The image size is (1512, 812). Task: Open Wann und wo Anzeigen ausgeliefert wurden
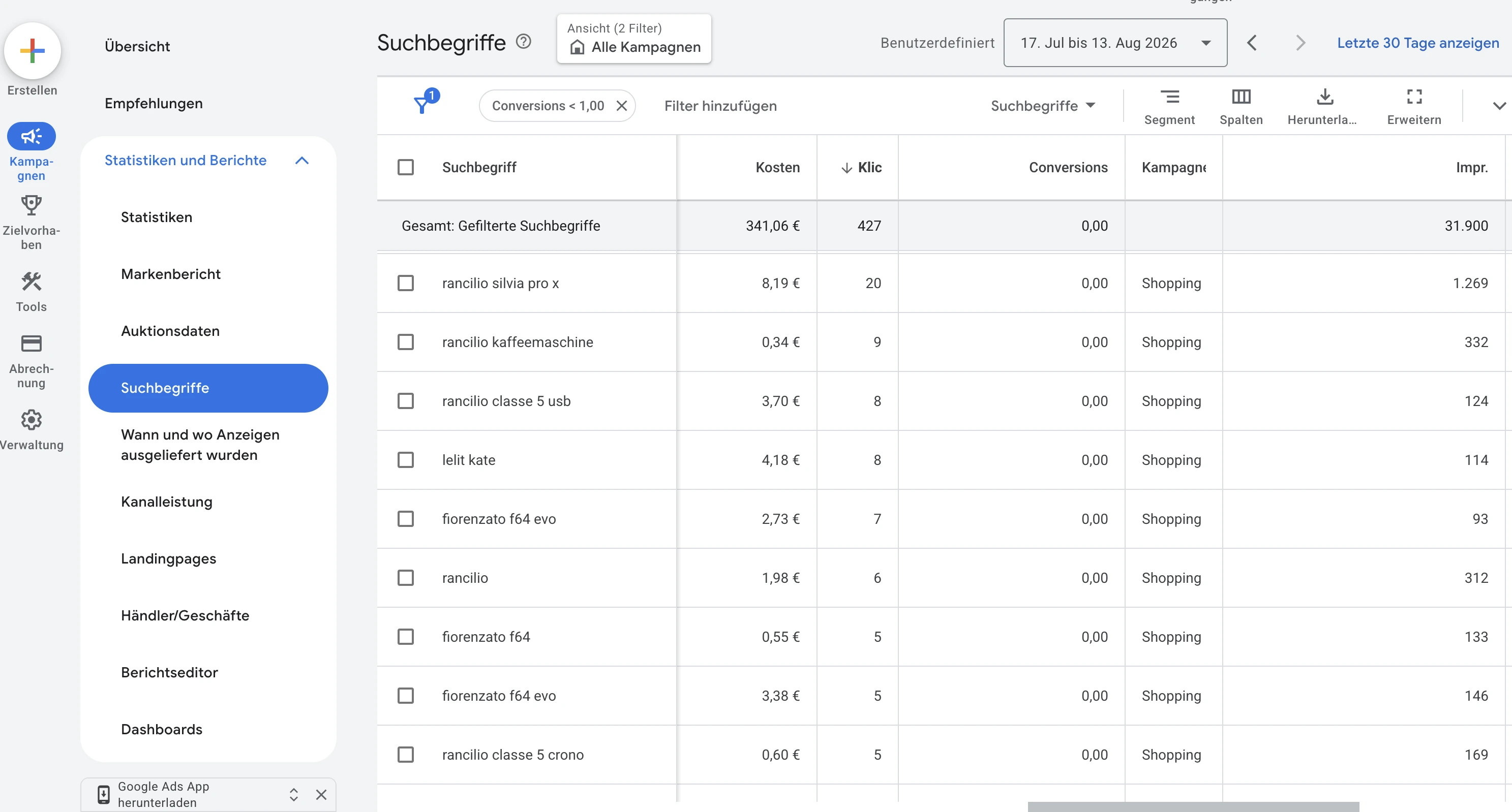(200, 445)
